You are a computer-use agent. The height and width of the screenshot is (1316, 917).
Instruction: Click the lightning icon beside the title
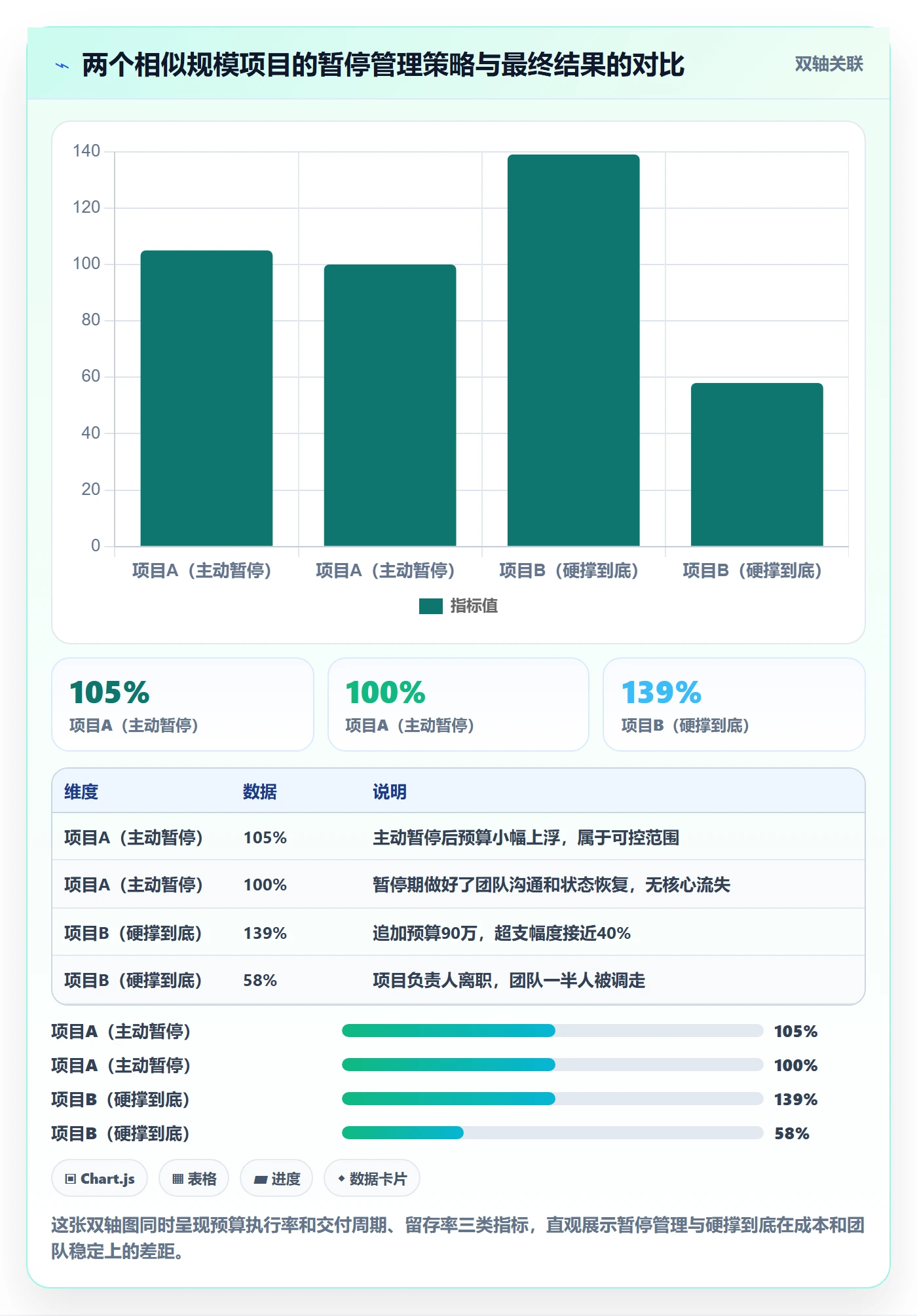click(x=62, y=65)
